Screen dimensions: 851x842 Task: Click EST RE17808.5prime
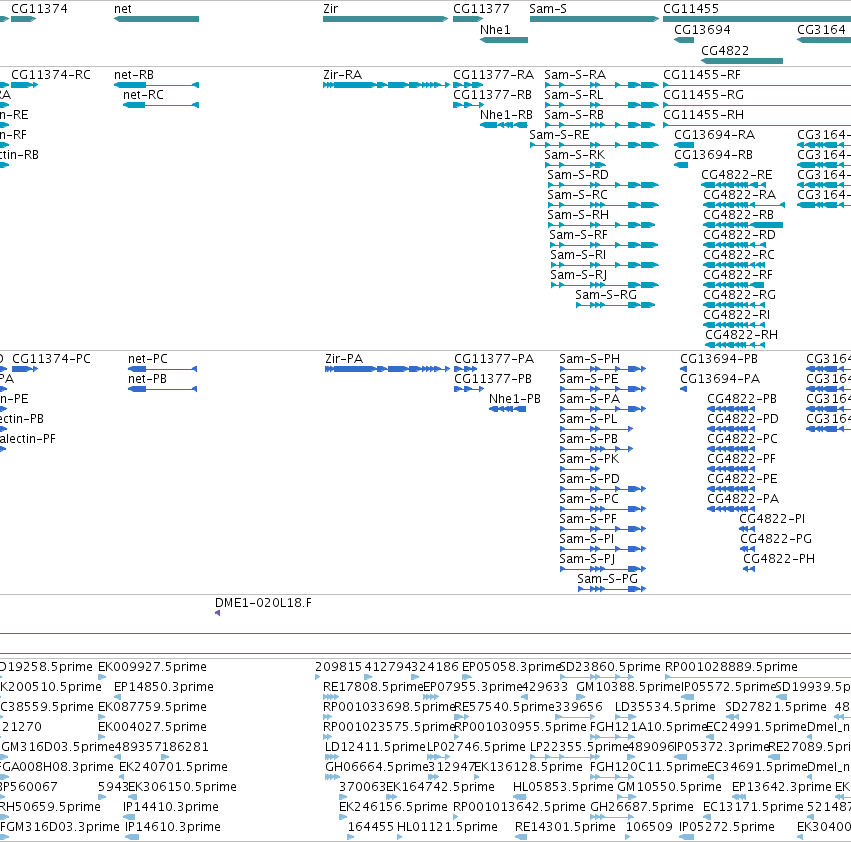(x=331, y=697)
